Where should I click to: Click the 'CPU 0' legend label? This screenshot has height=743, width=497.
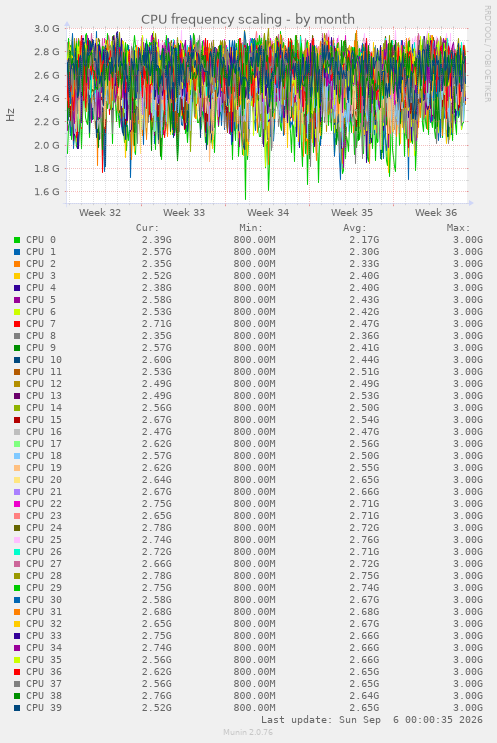coord(41,240)
